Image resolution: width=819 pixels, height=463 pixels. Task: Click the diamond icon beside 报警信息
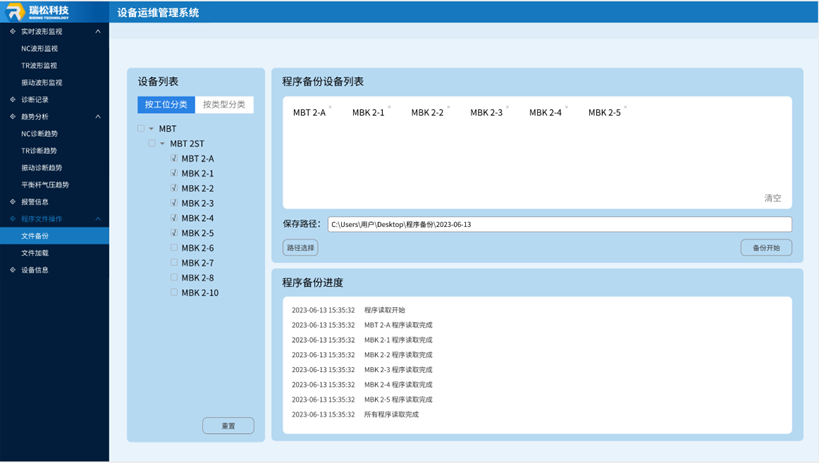(13, 202)
